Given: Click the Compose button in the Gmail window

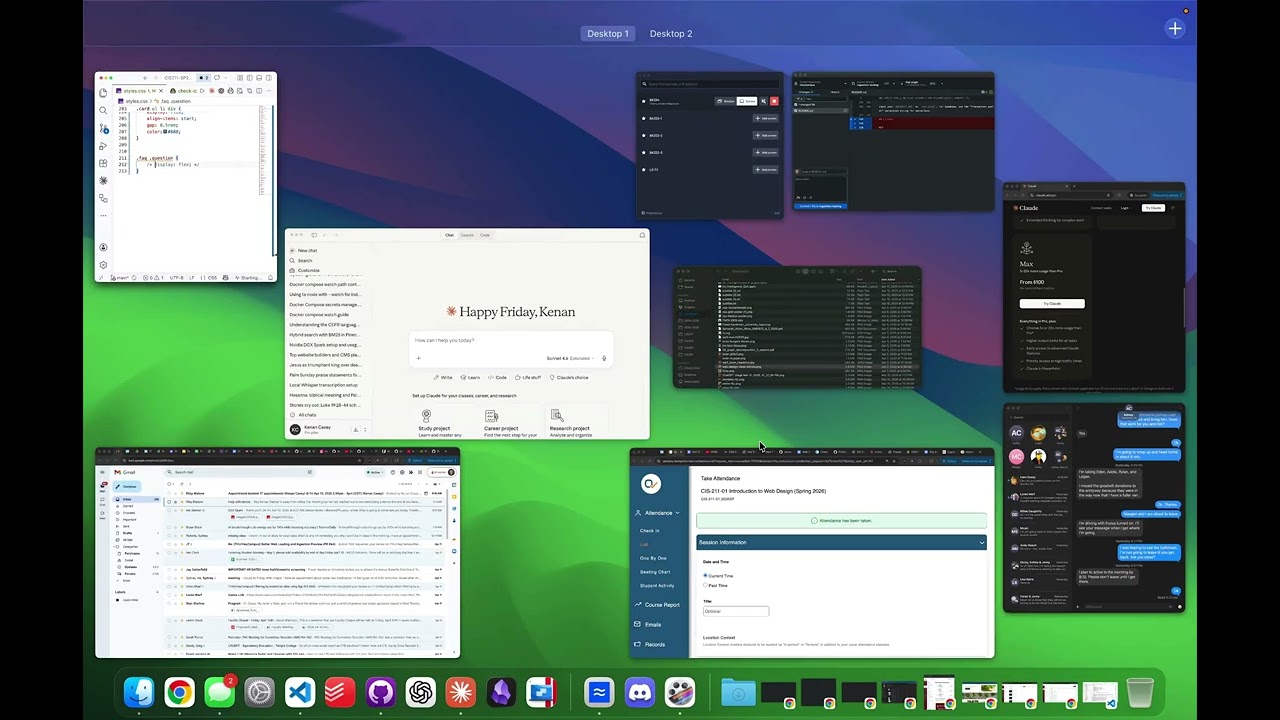Looking at the screenshot, I should click(127, 486).
